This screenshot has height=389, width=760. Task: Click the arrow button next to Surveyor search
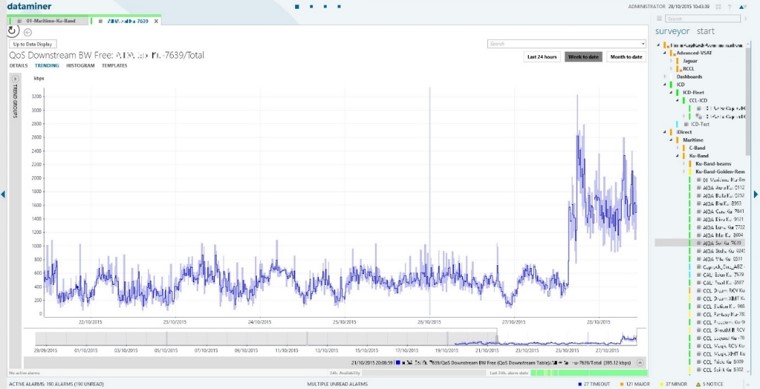point(745,18)
